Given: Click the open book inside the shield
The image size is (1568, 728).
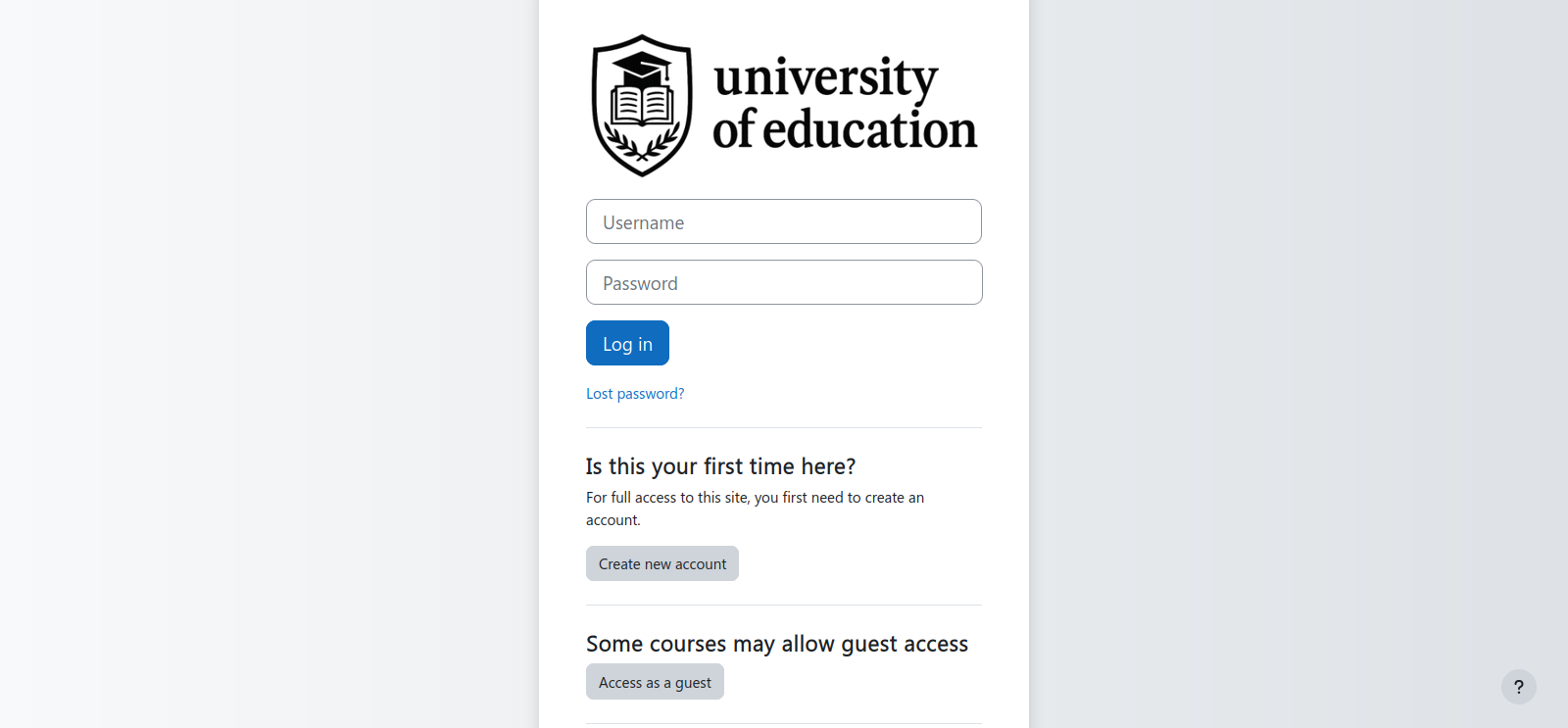Looking at the screenshot, I should click(x=642, y=104).
